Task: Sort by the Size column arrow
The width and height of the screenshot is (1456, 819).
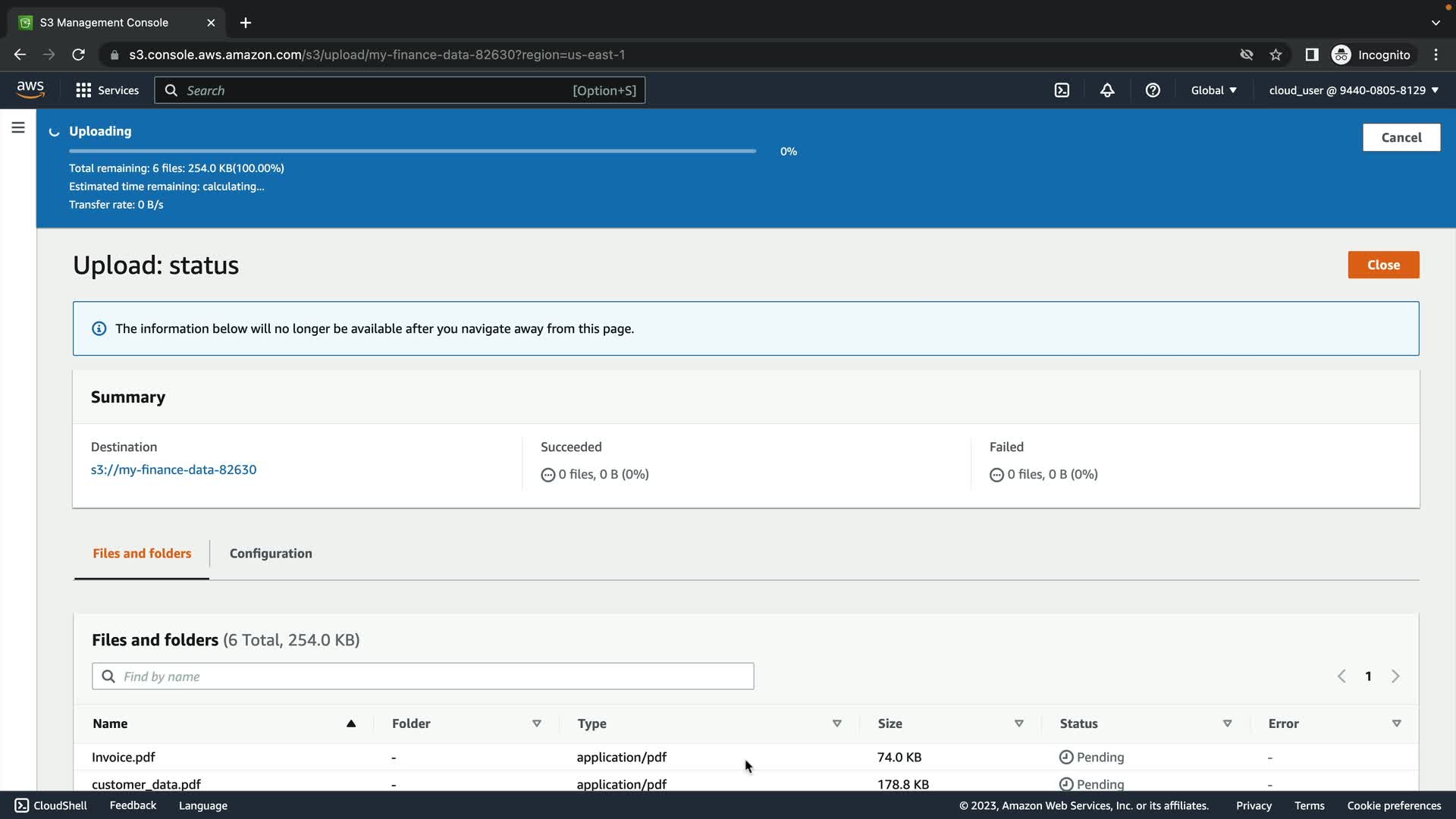Action: pyautogui.click(x=1018, y=723)
